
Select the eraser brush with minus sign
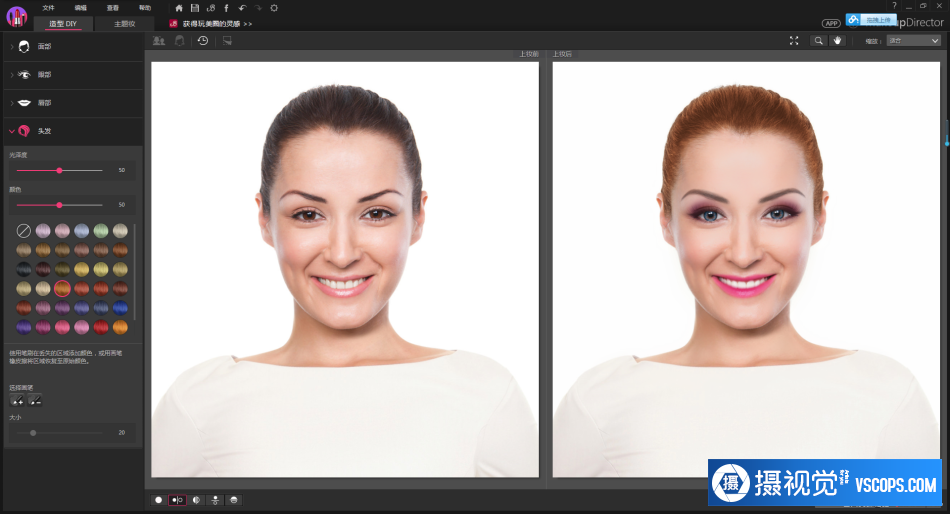[35, 400]
